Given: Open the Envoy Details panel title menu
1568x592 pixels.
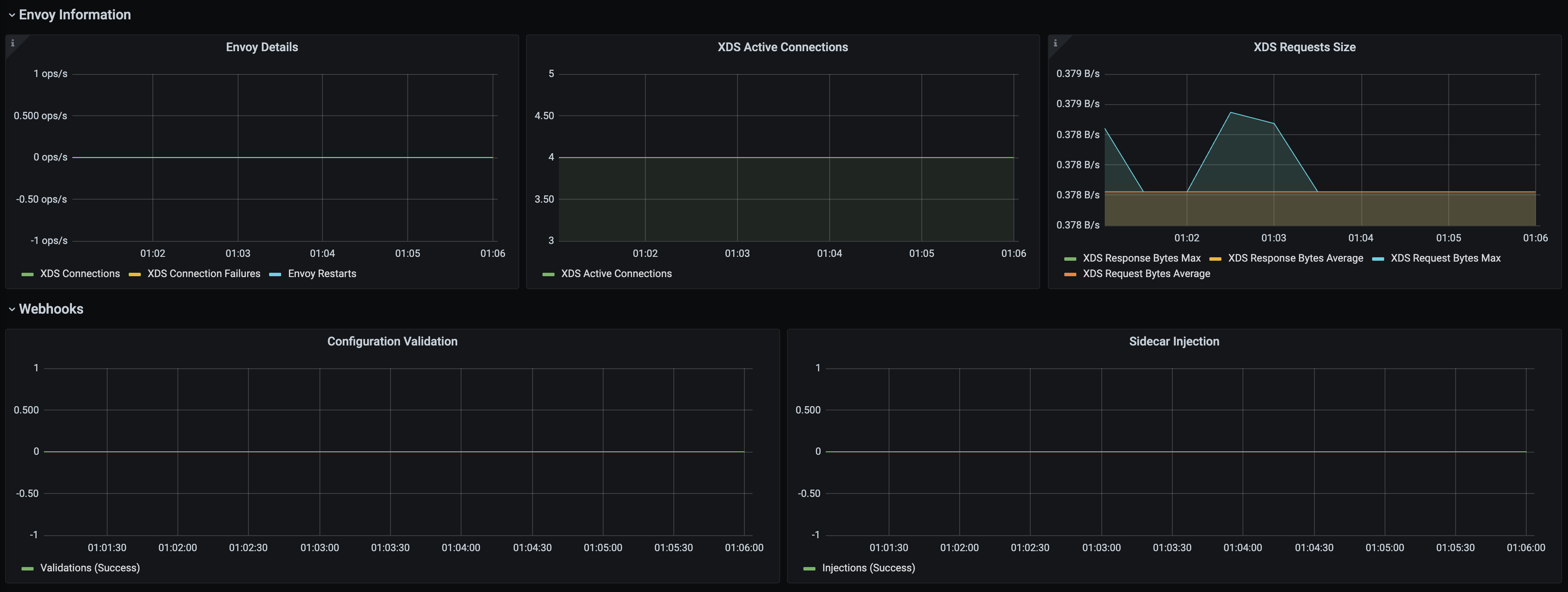Looking at the screenshot, I should tap(262, 47).
